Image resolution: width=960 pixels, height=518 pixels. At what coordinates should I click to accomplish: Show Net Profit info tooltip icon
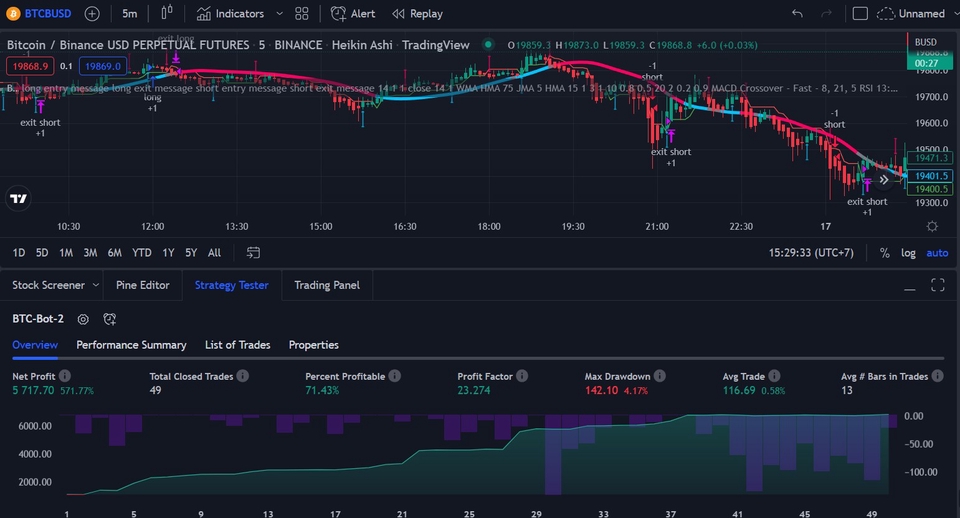[x=65, y=376]
